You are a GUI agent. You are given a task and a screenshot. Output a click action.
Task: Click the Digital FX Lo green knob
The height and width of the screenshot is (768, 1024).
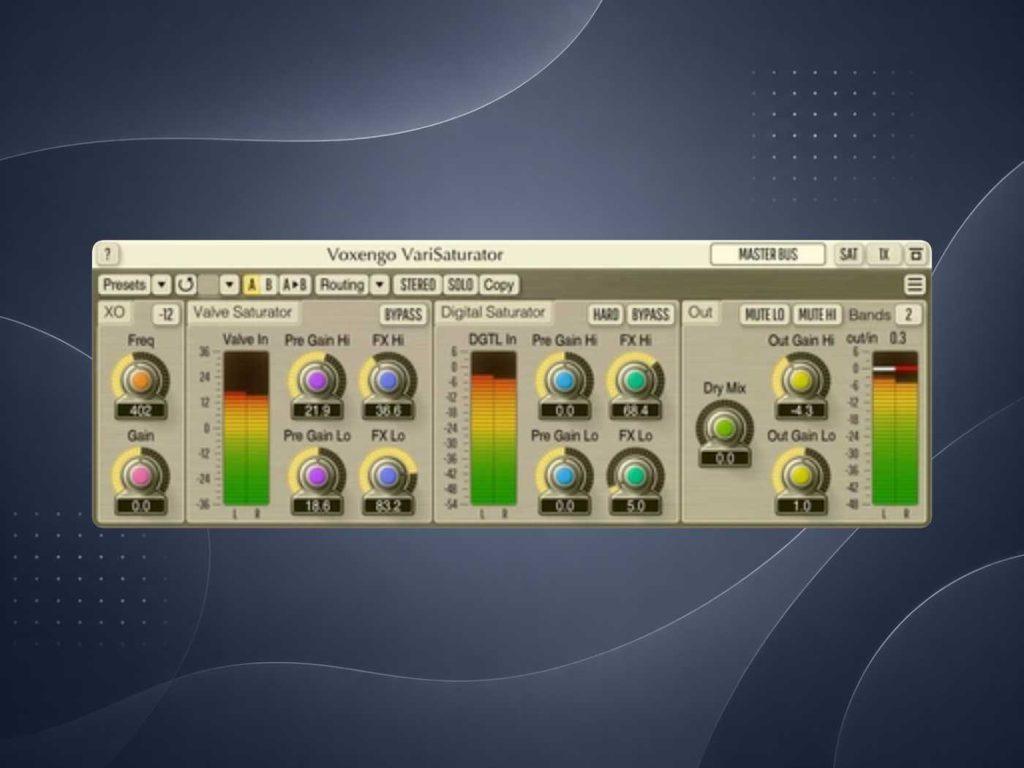[635, 475]
